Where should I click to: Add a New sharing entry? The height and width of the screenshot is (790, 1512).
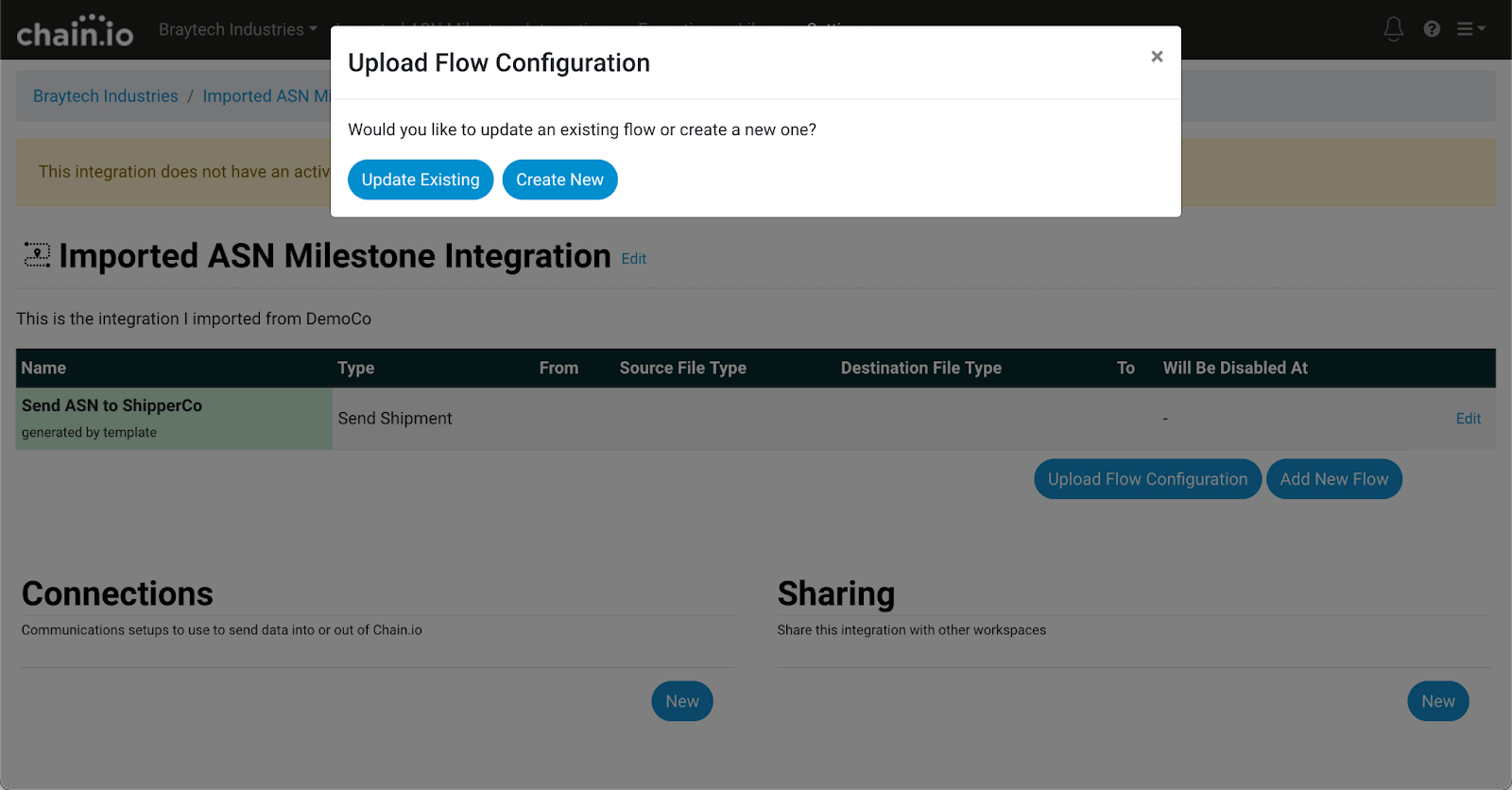coord(1437,701)
